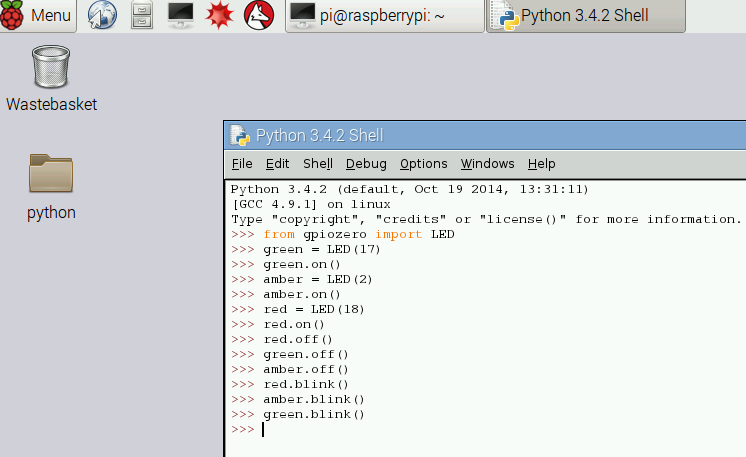746x457 pixels.
Task: Switch to pi@raspberrypi terminal taskbar button
Action: point(385,16)
